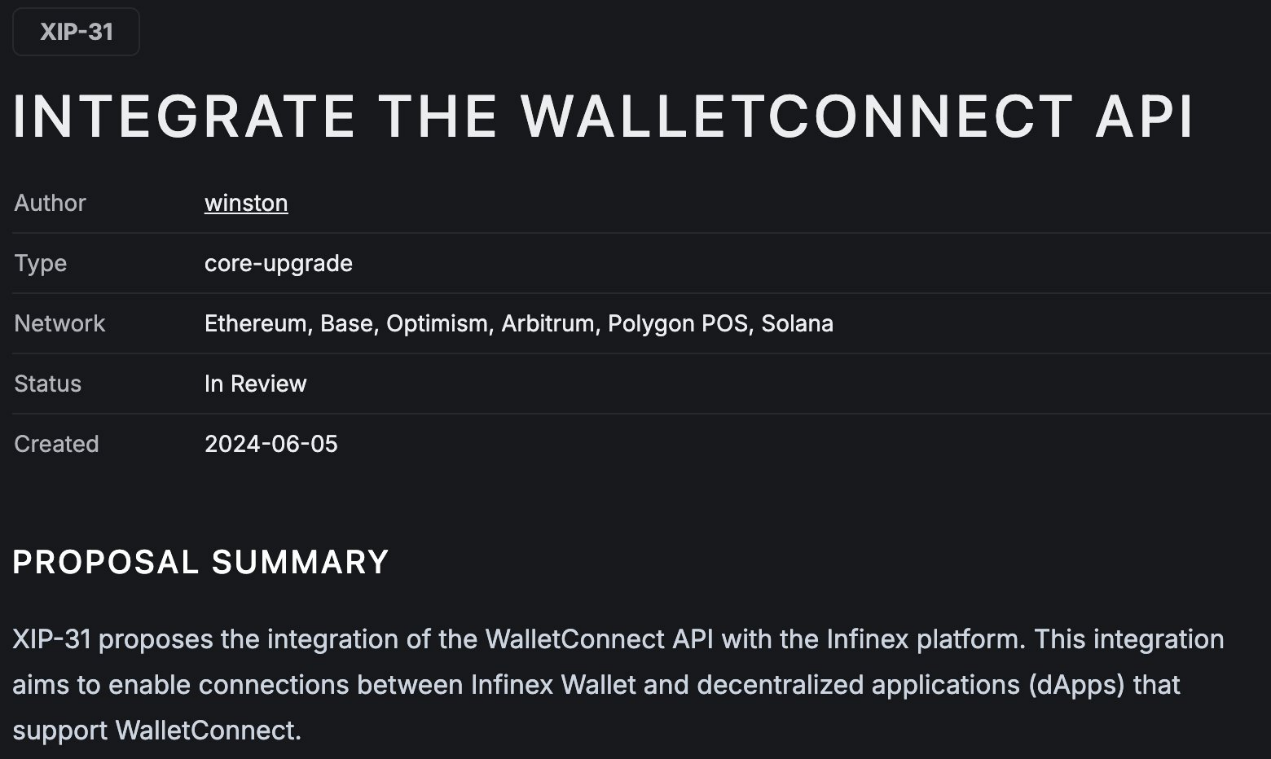
Task: Click the In Review status value
Action: click(255, 383)
